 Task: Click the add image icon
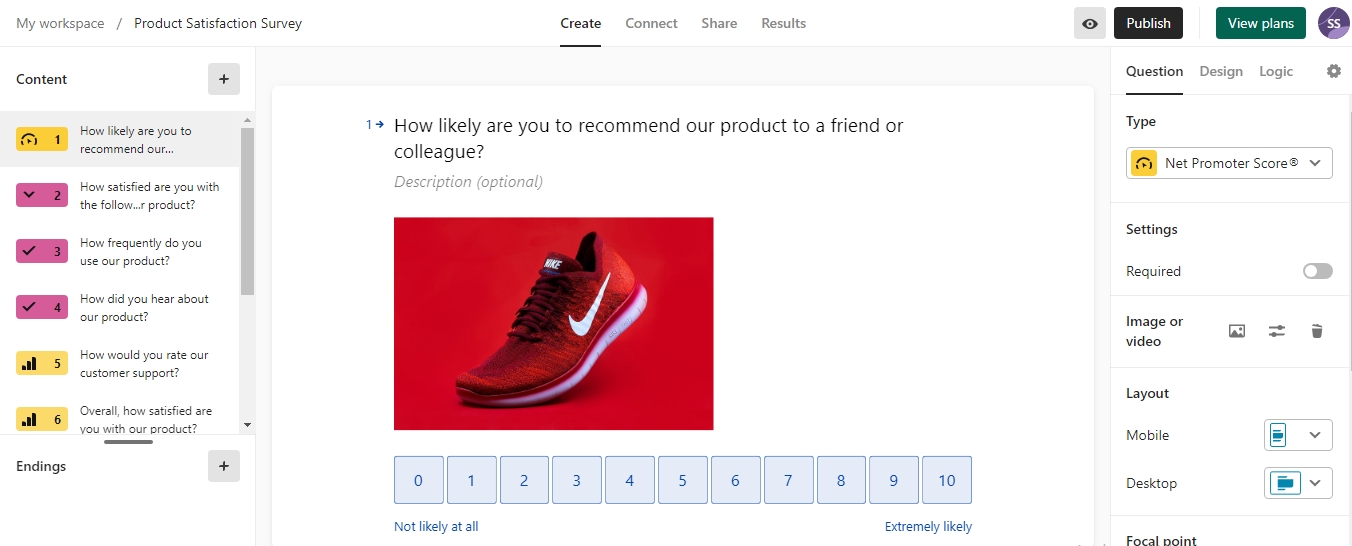pyautogui.click(x=1237, y=331)
